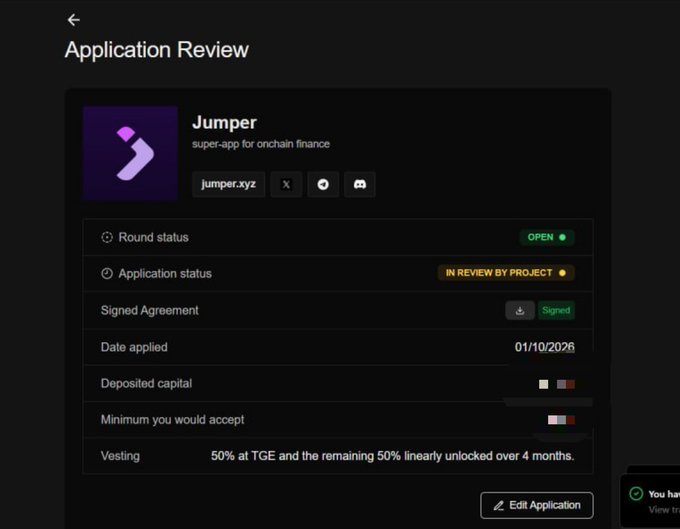This screenshot has width=680, height=529.
Task: Click the Vesting schedule description text
Action: (x=392, y=456)
